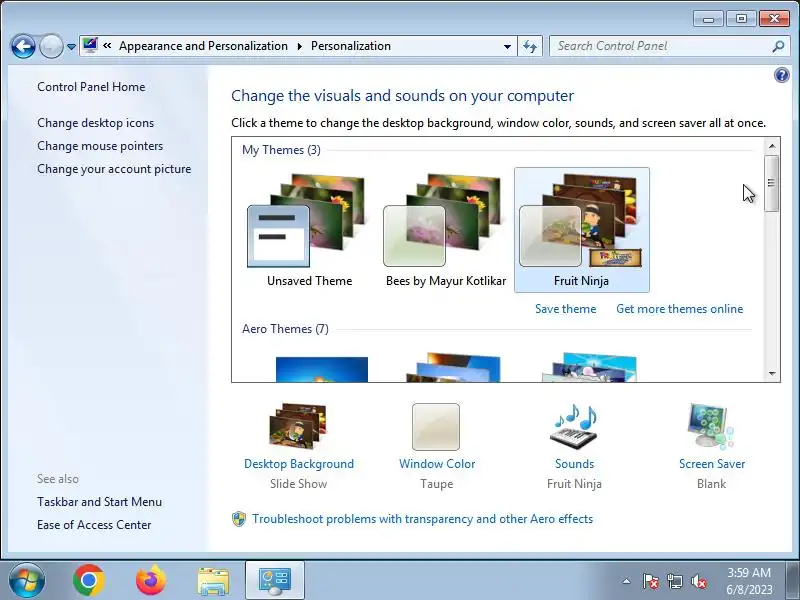Viewport: 800px width, 600px height.
Task: Click the Forward navigation arrow button
Action: [x=51, y=47]
